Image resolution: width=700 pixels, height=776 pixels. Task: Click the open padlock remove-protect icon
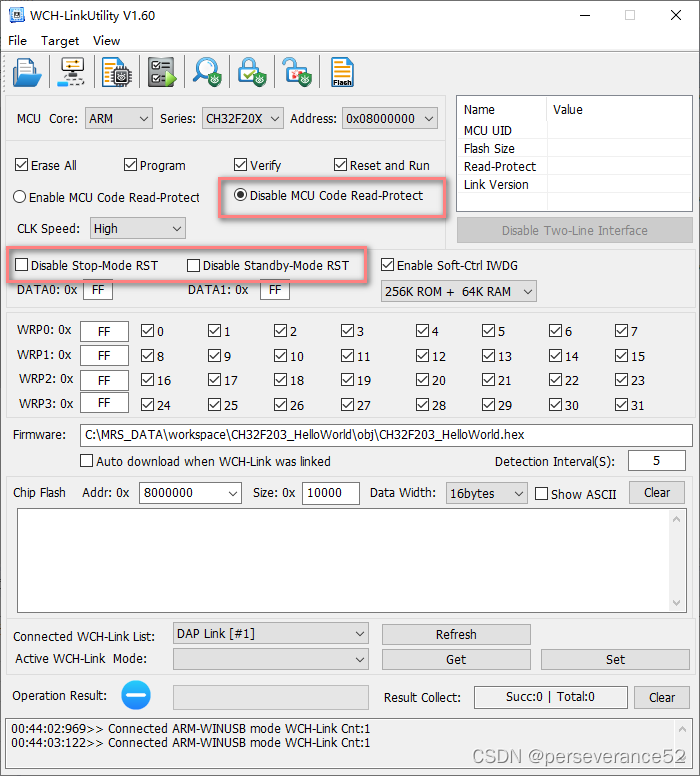click(x=297, y=72)
